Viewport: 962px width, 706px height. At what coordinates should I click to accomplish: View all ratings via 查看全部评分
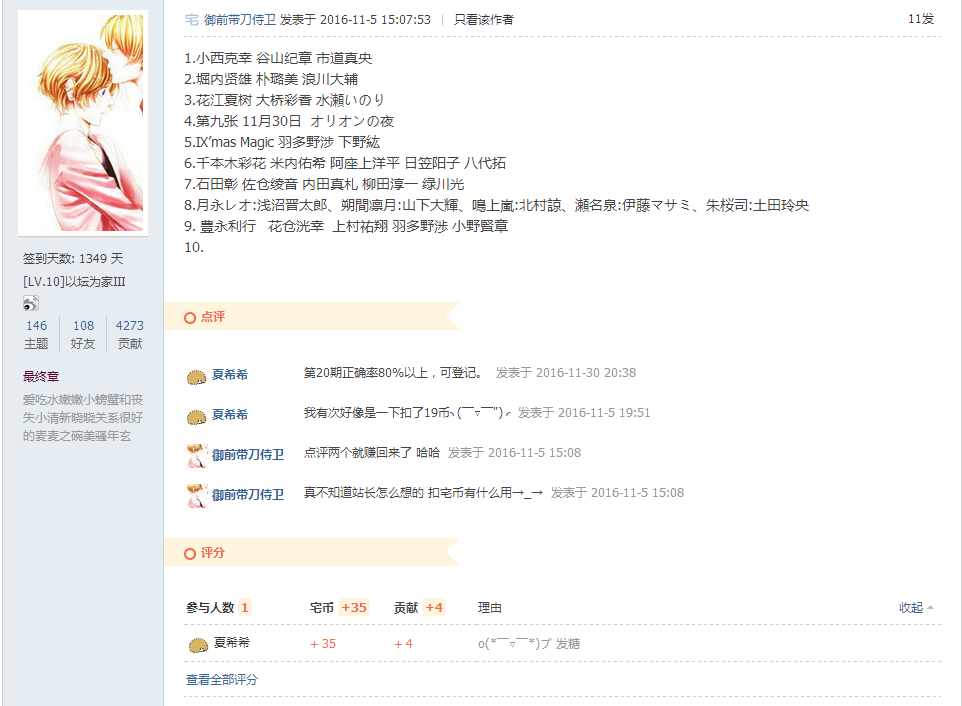222,680
